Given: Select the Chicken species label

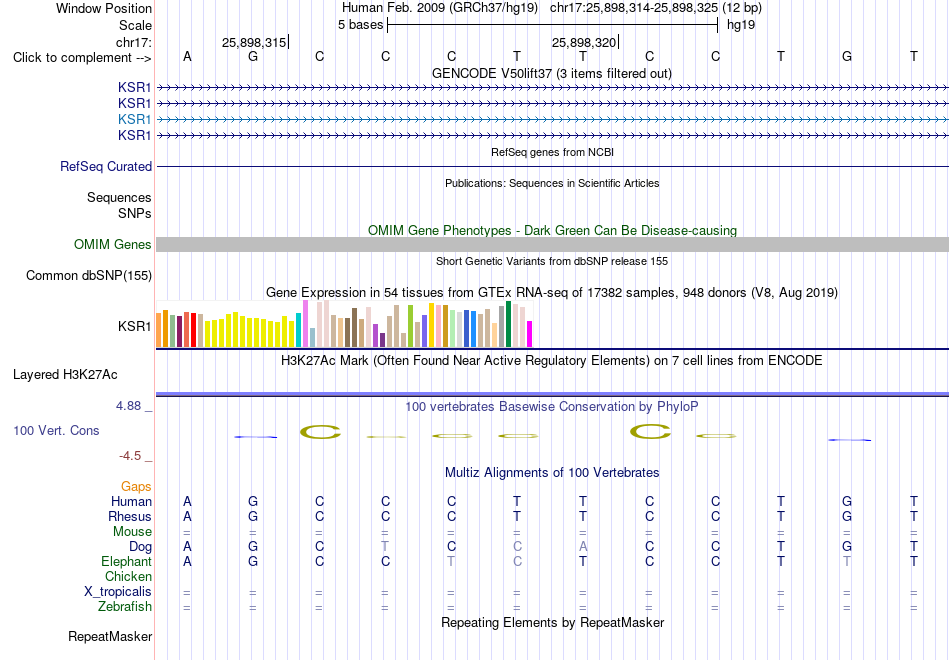Looking at the screenshot, I should pyautogui.click(x=128, y=576).
